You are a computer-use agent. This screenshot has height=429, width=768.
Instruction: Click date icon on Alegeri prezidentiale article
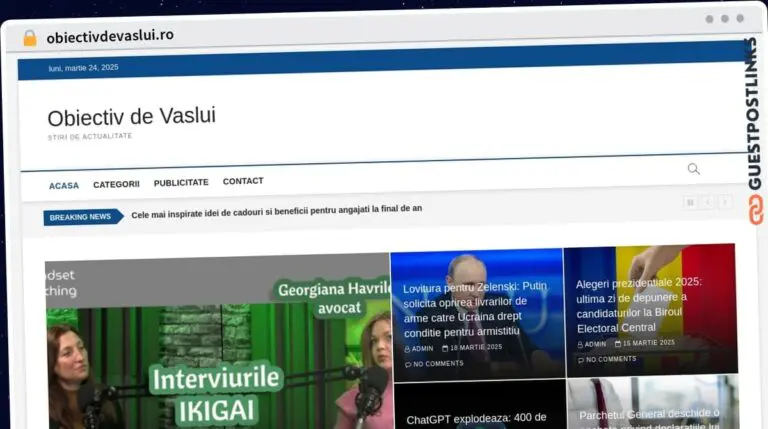click(x=618, y=343)
